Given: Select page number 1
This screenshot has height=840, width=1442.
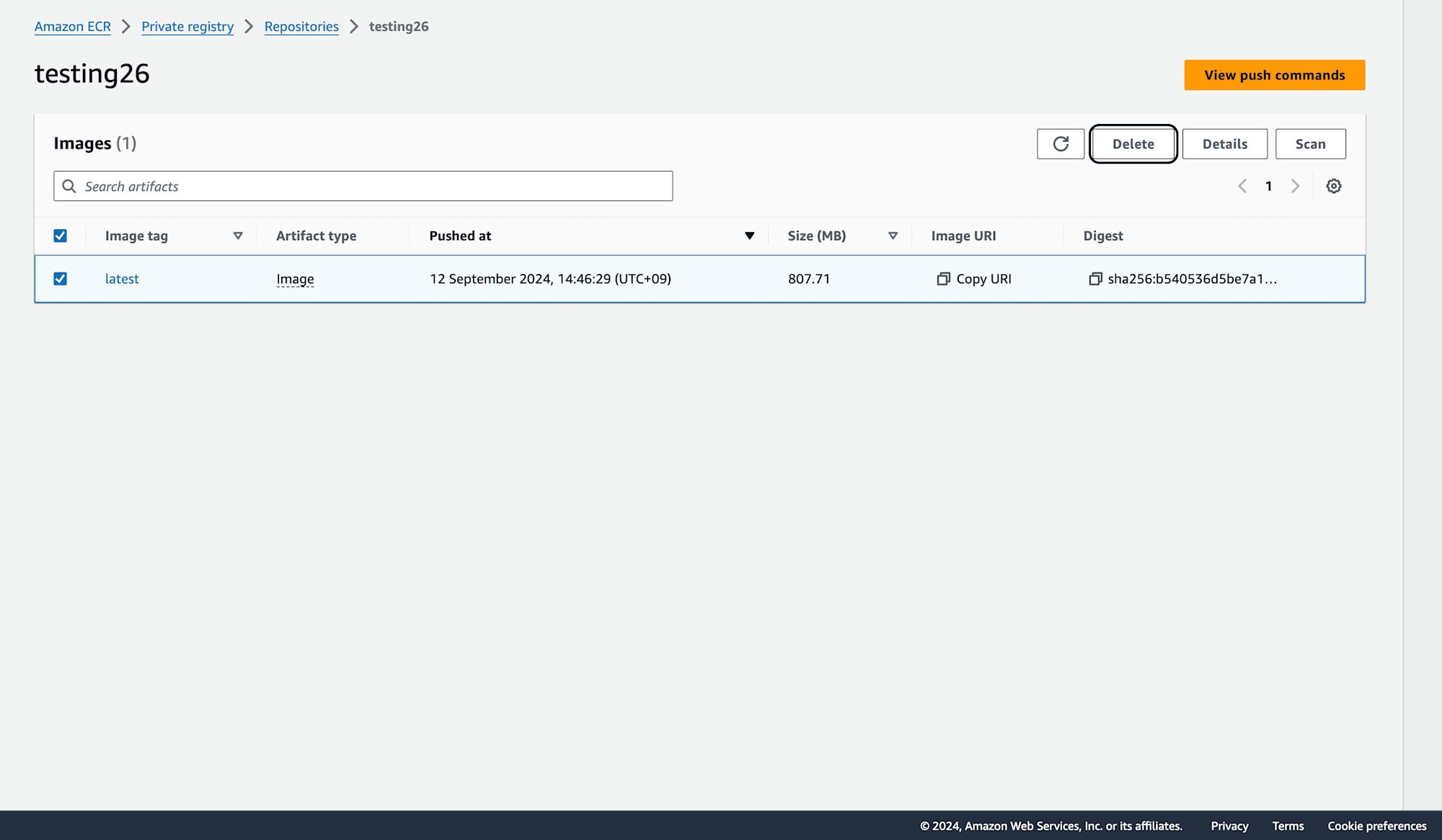Looking at the screenshot, I should [x=1269, y=186].
